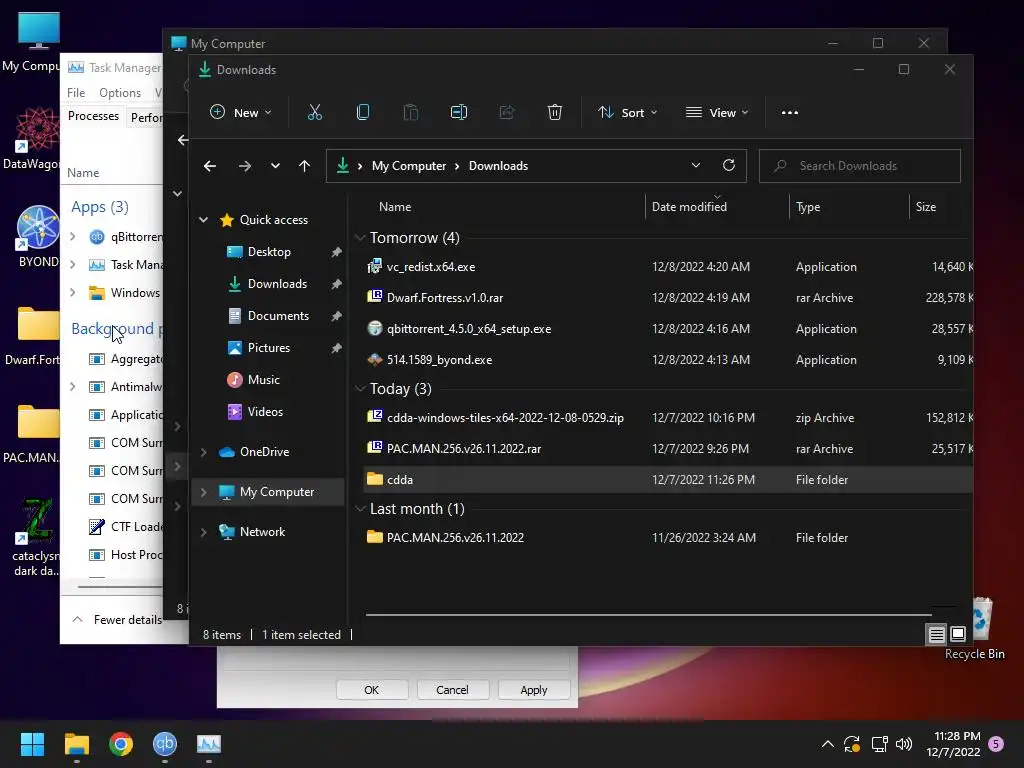Select Pictures in Quick access
1024x768 pixels.
pos(268,347)
